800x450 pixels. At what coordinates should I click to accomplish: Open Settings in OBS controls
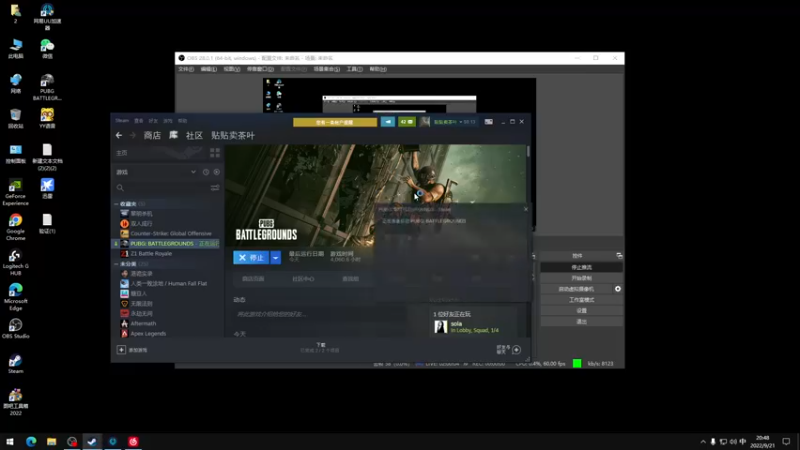581,311
